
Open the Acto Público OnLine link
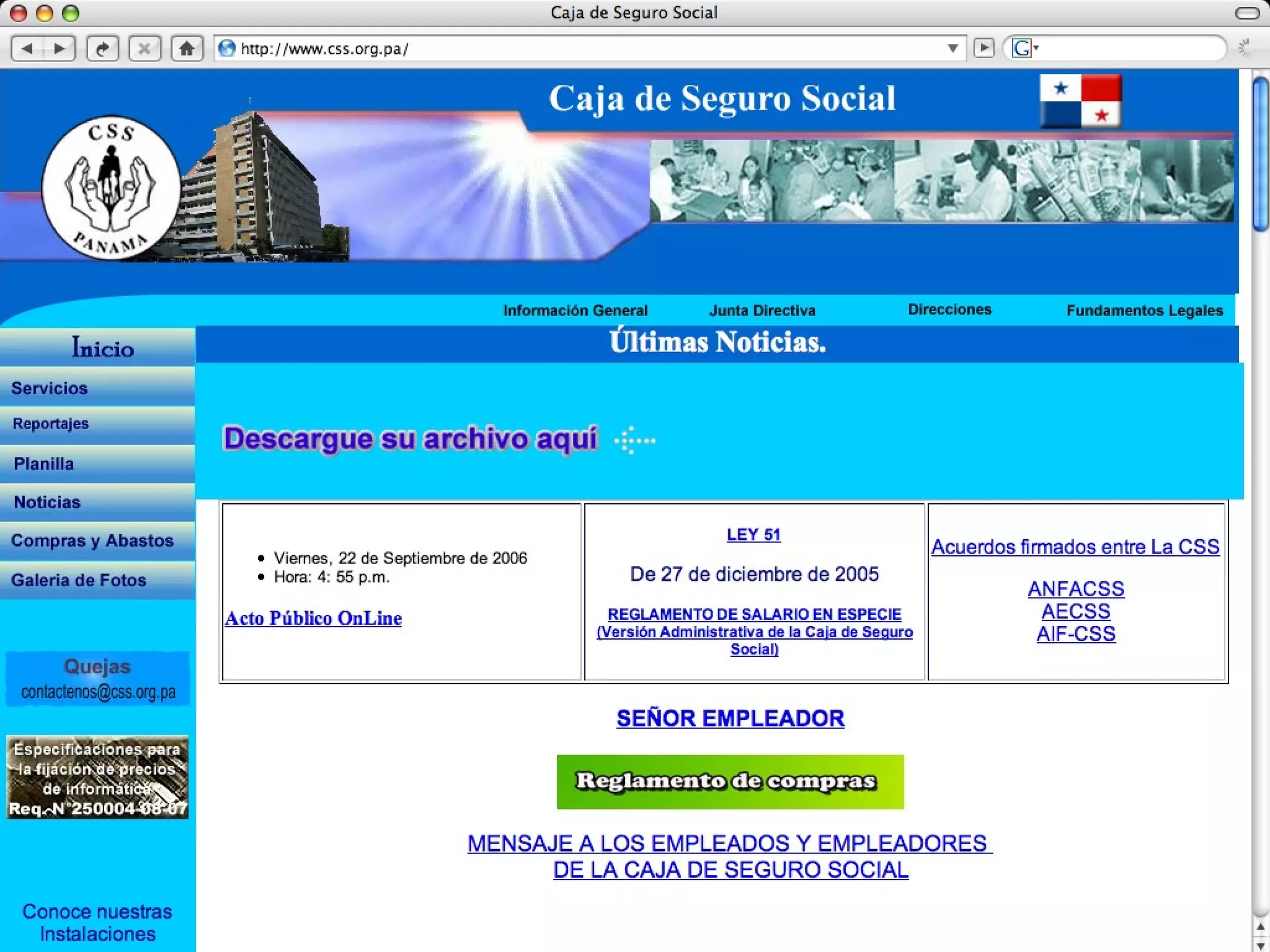(x=313, y=618)
